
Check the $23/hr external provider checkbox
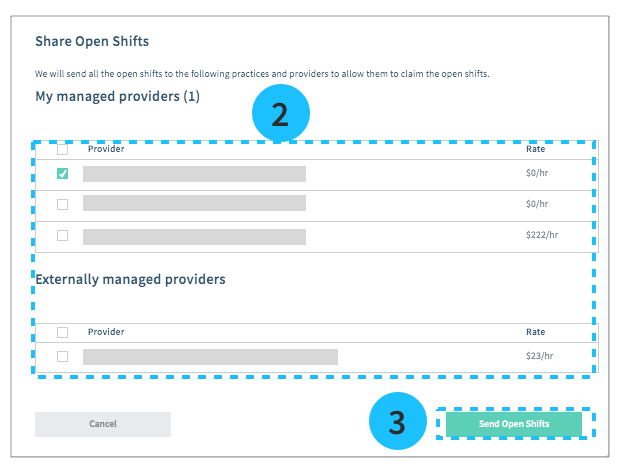pos(63,356)
